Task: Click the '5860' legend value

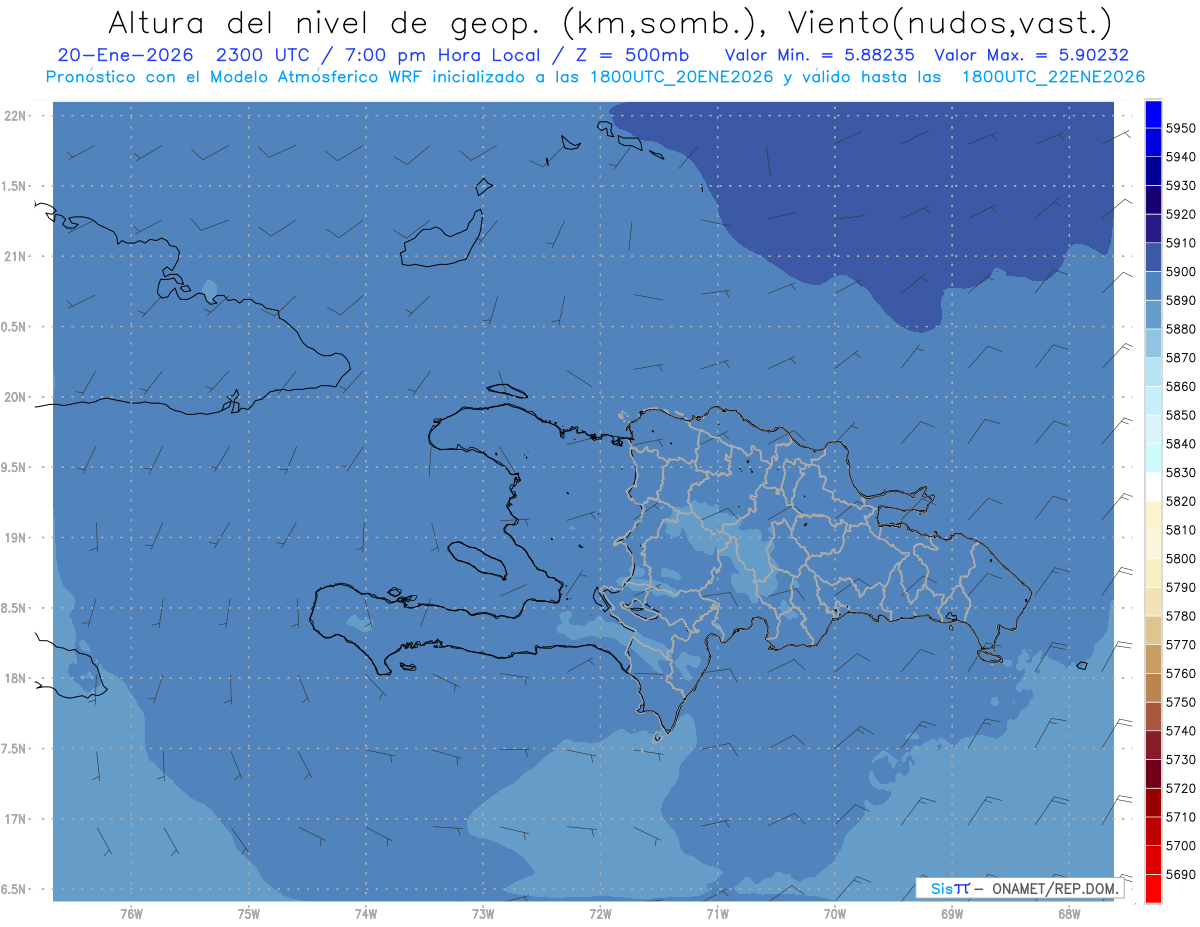Action: (1181, 386)
